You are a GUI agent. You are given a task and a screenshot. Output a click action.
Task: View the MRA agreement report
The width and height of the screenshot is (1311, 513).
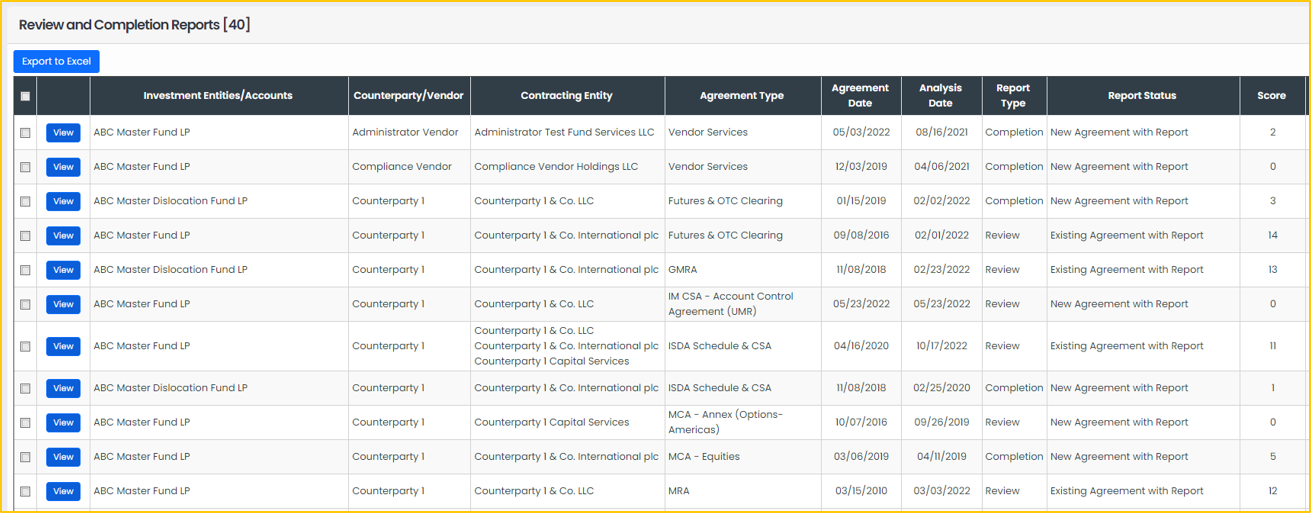(x=63, y=491)
